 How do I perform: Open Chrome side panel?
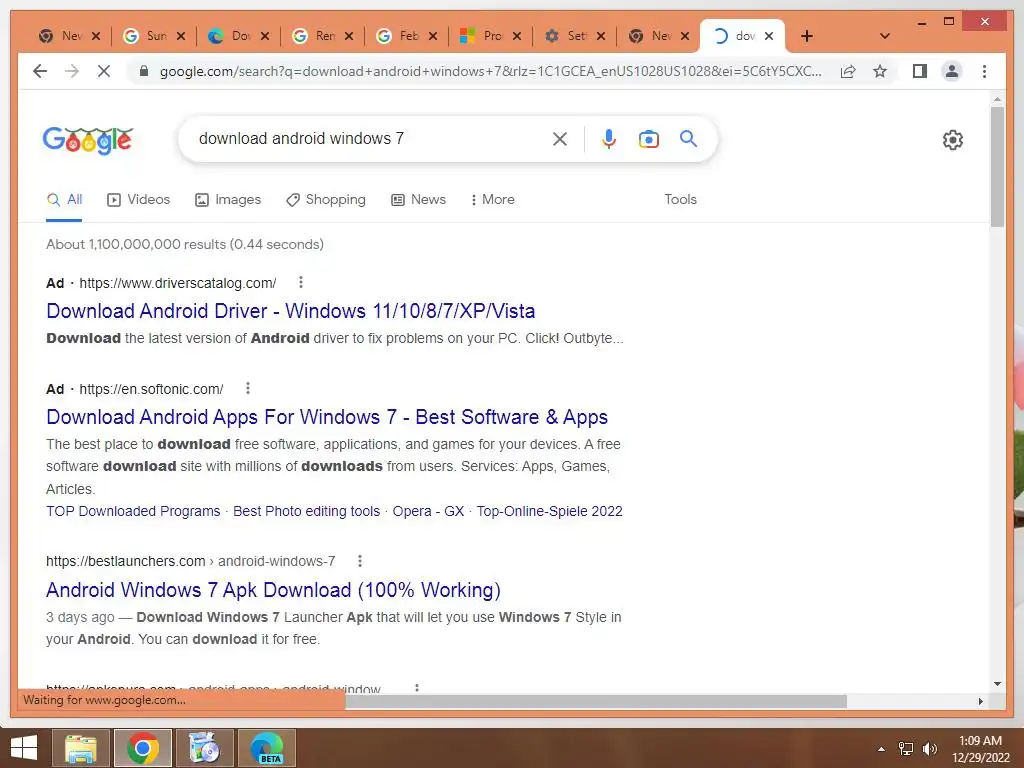tap(920, 71)
